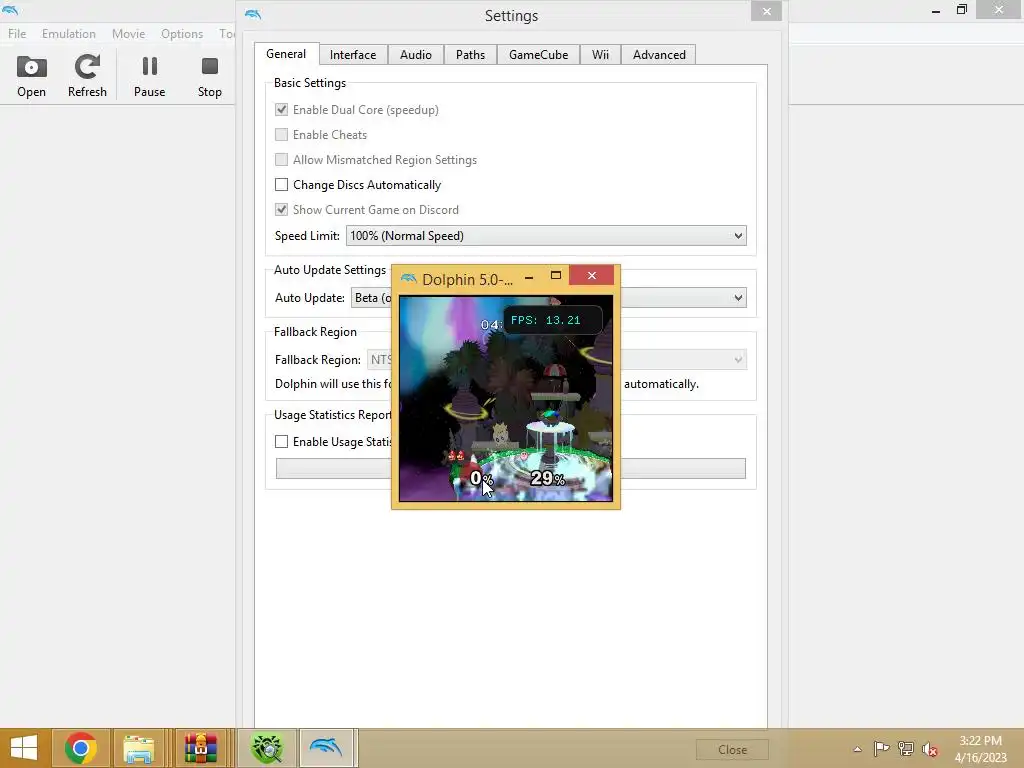Toggle Show Current Game on Discord

[281, 210]
